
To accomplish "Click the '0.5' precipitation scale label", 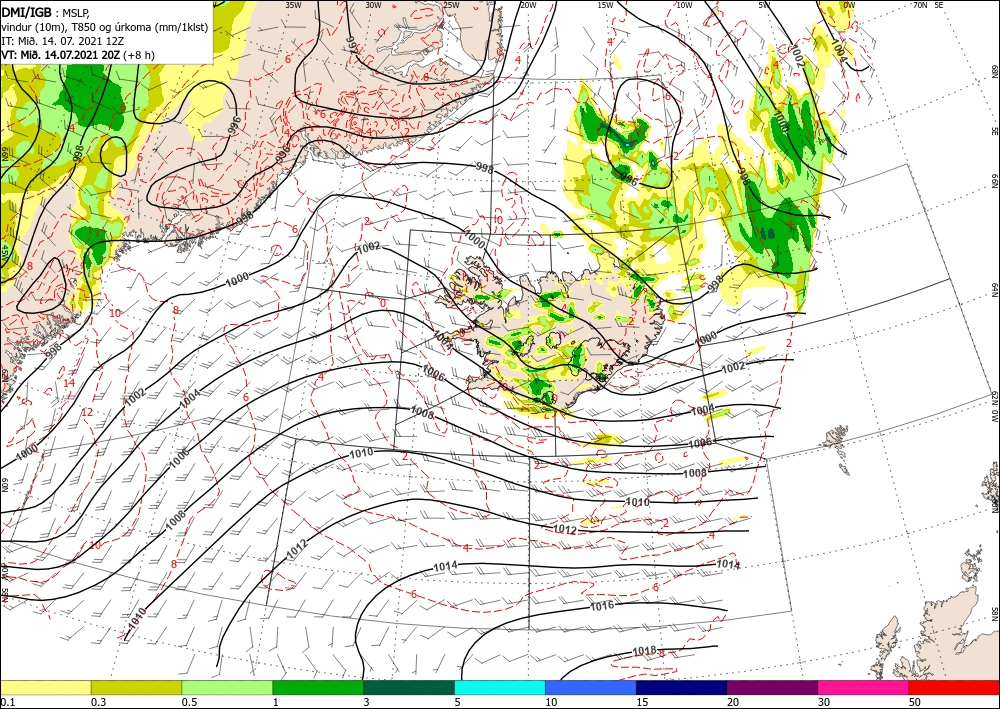I will click(x=188, y=702).
